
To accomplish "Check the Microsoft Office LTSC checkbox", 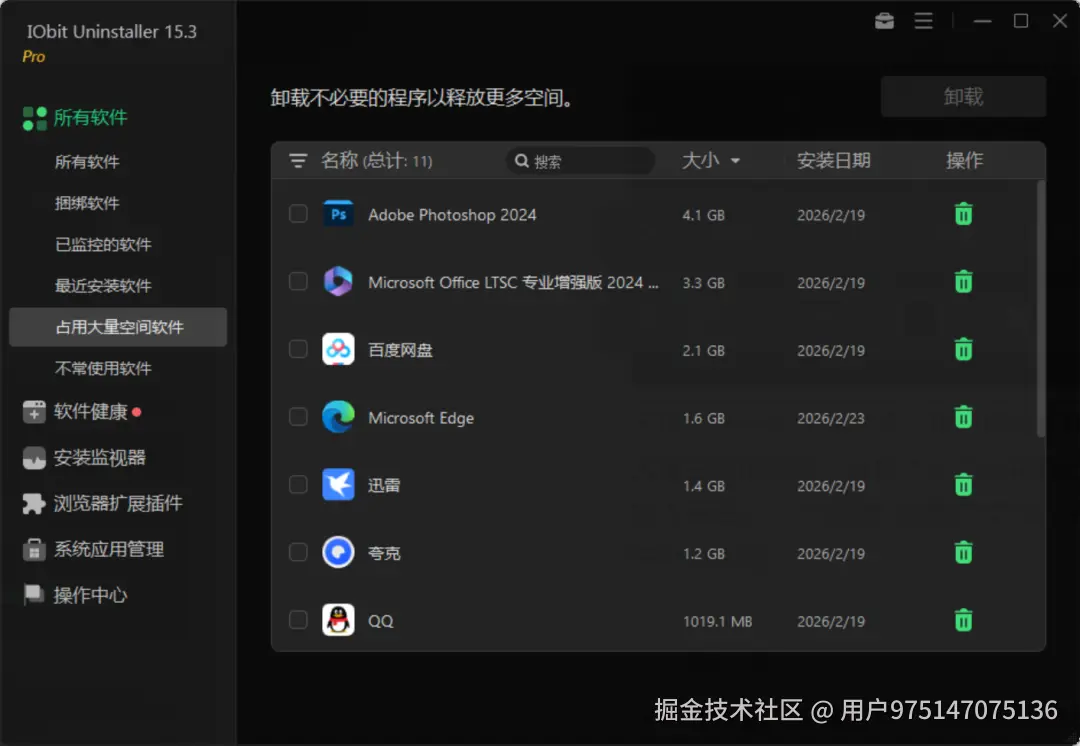I will pos(298,282).
